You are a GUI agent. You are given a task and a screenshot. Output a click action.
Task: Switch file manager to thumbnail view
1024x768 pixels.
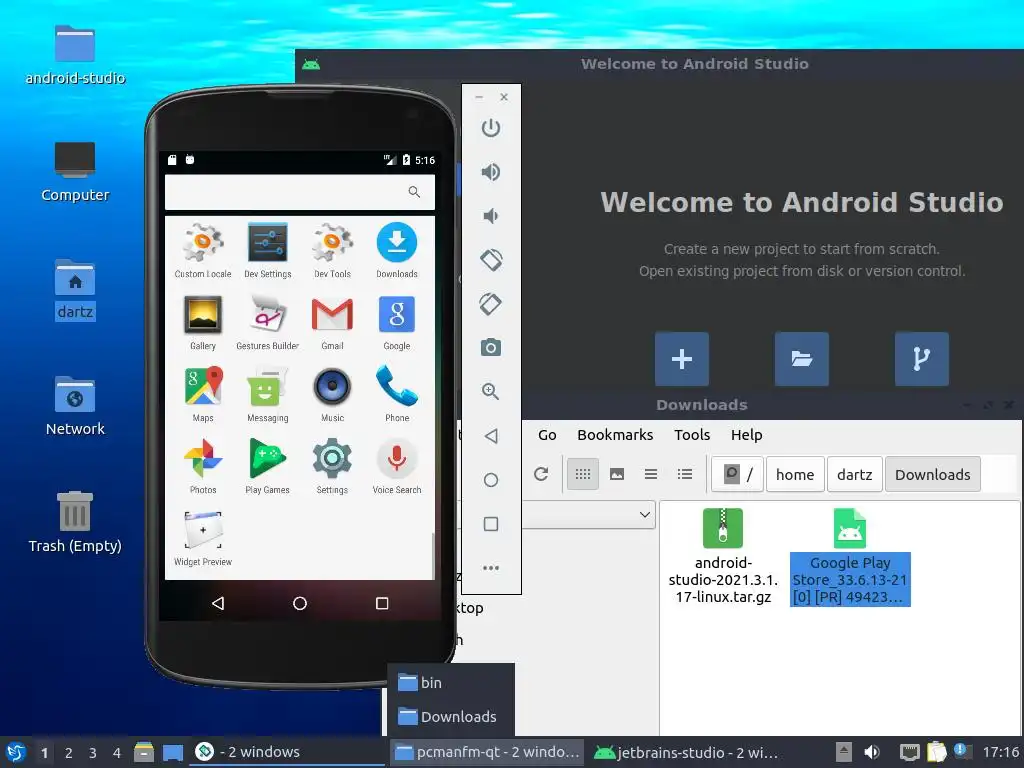616,474
